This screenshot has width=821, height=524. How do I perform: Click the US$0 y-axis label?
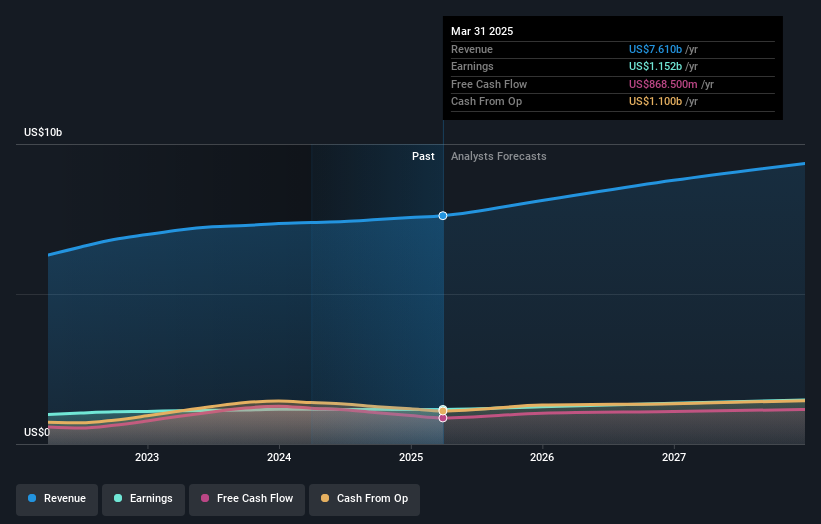[x=37, y=432]
